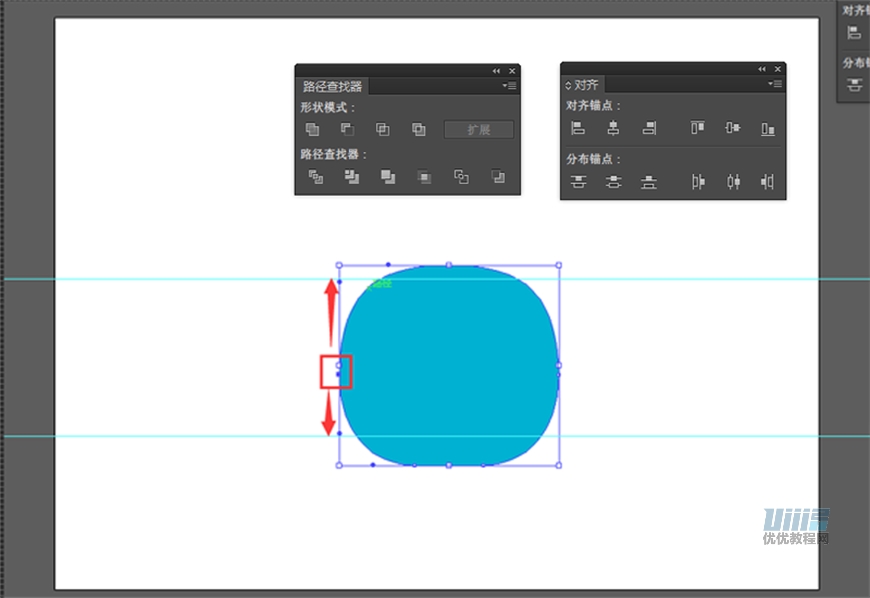
Task: Open the docked 分布 panel icon on right edge
Action: [x=853, y=84]
